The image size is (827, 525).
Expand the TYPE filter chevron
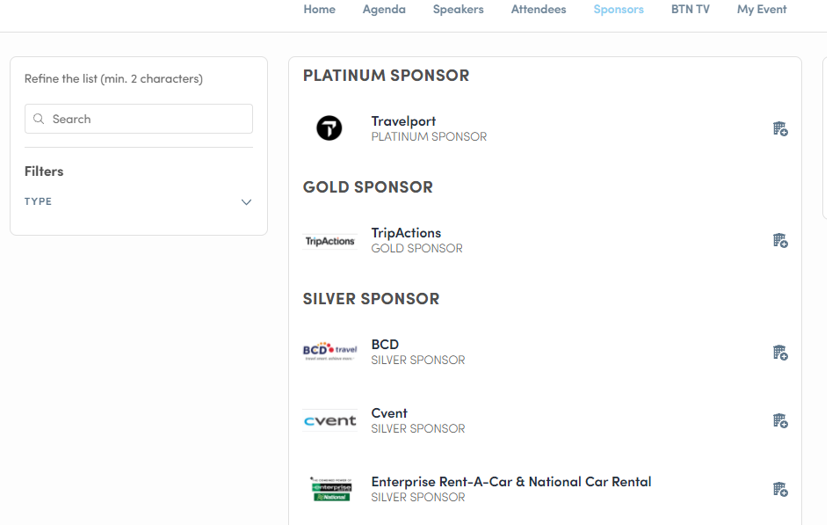point(246,202)
